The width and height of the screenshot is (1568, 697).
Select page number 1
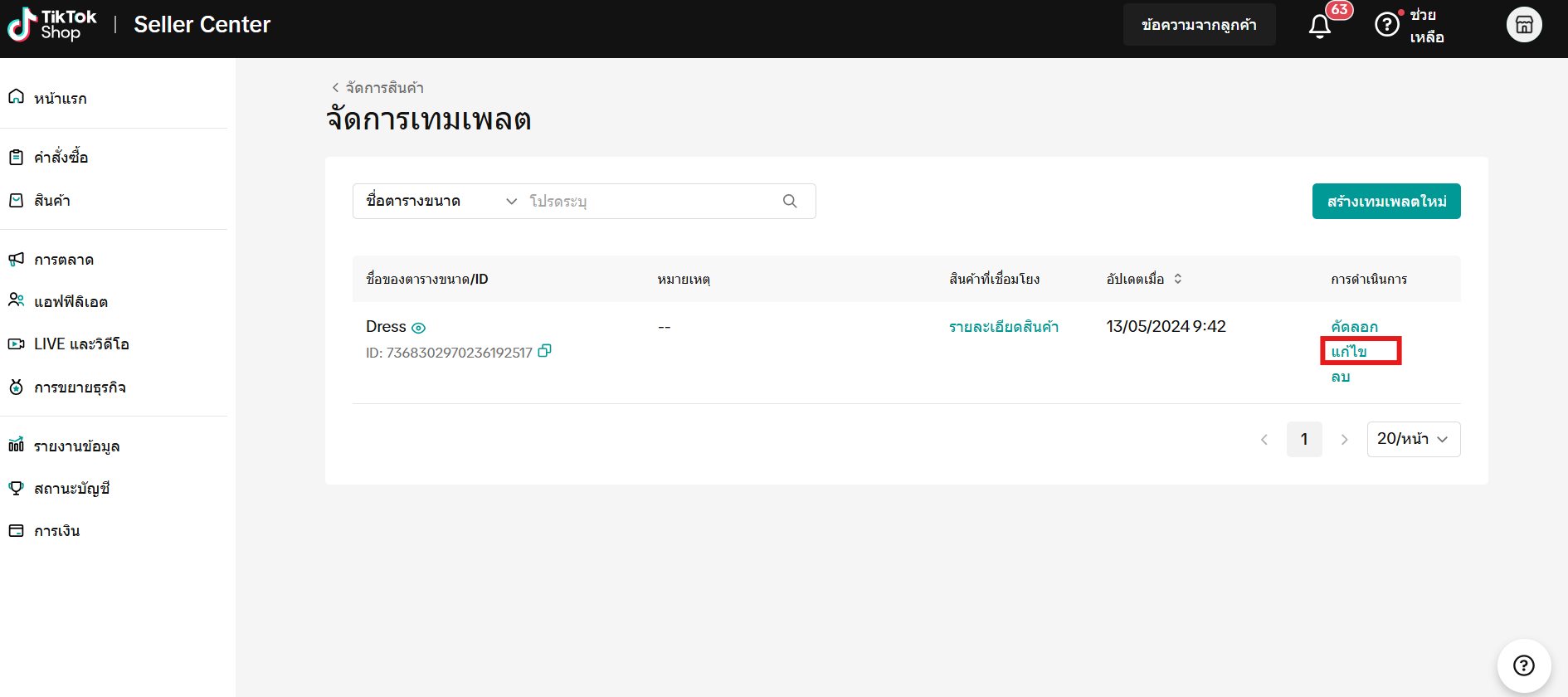(1304, 439)
